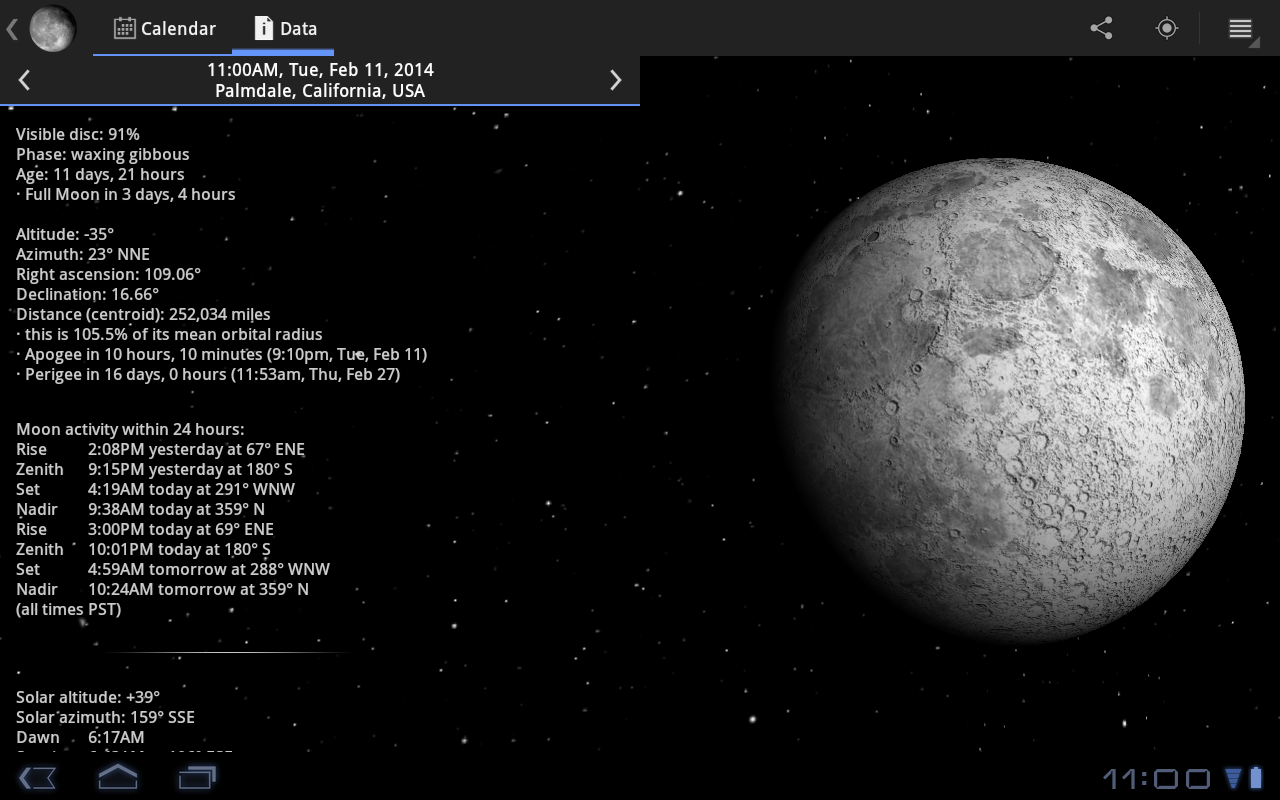
Task: Select the Data tab
Action: pos(284,28)
